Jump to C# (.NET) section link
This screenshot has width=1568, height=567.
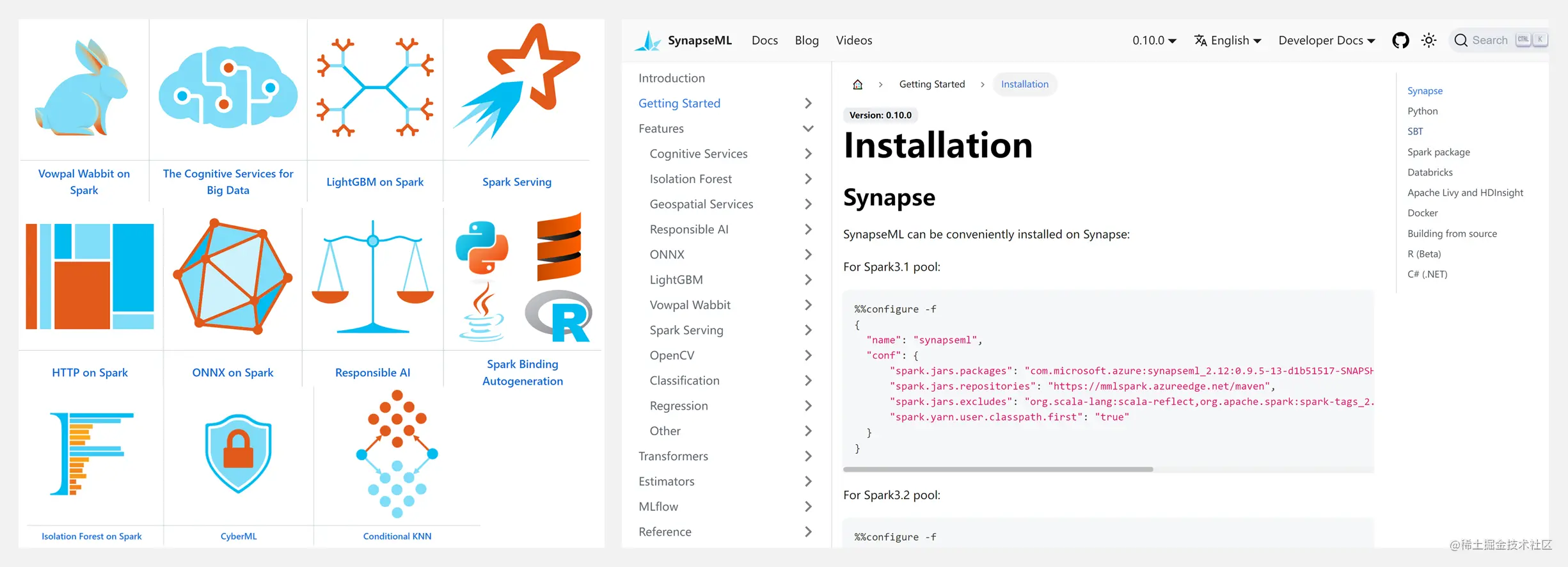(x=1427, y=275)
